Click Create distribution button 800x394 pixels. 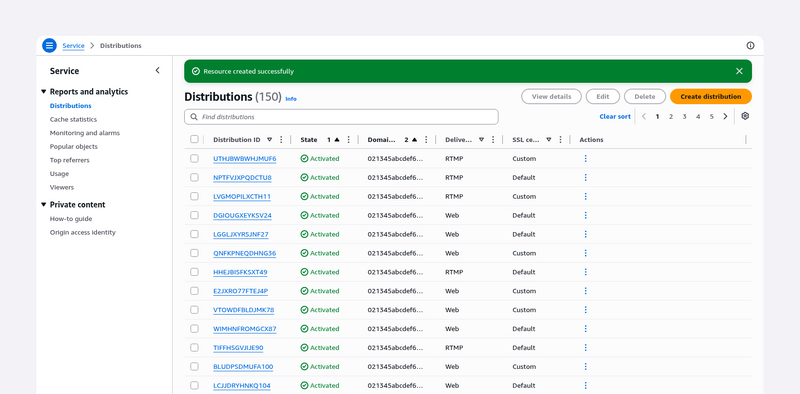[x=711, y=96]
